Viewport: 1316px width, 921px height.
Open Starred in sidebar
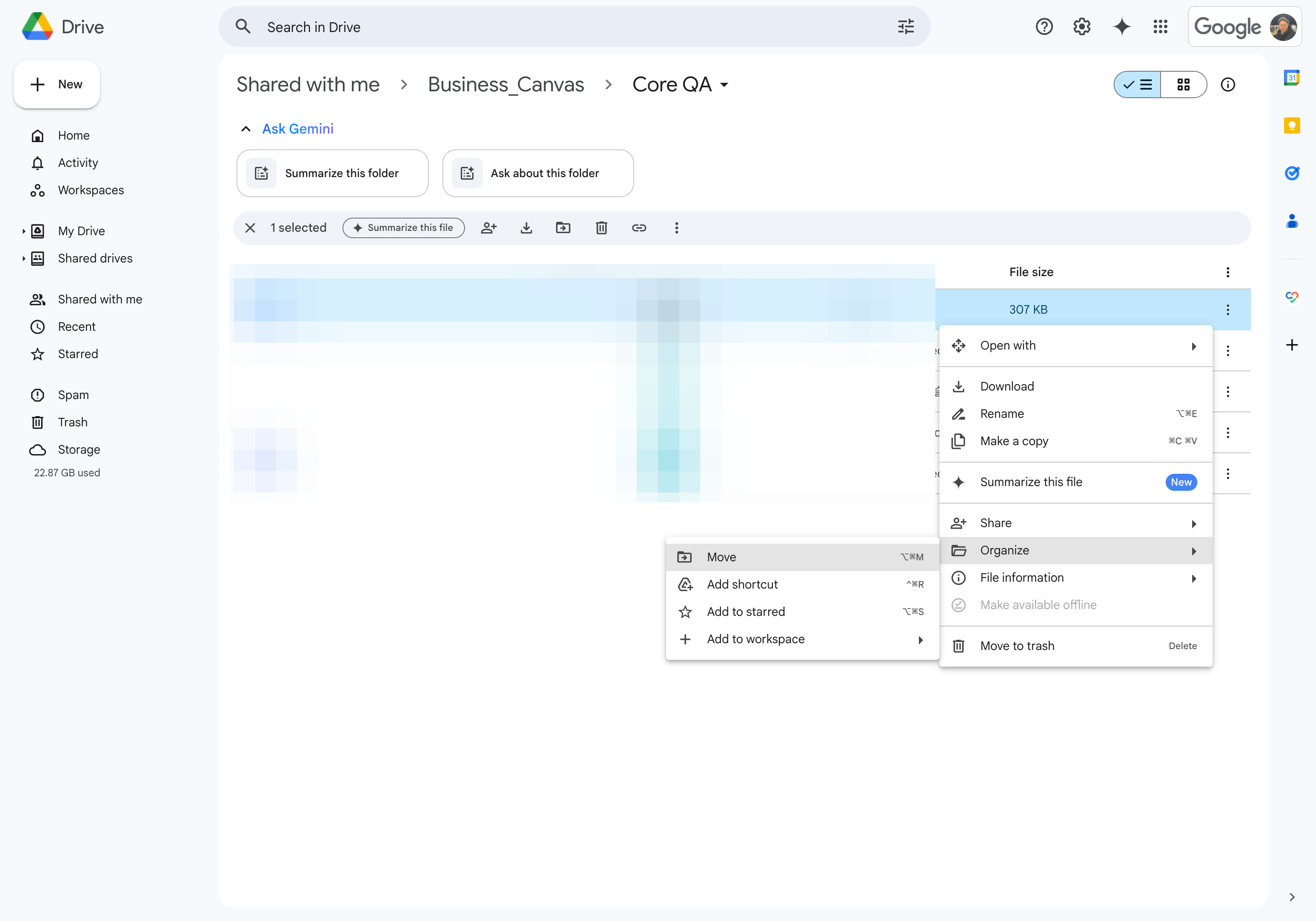pos(77,354)
